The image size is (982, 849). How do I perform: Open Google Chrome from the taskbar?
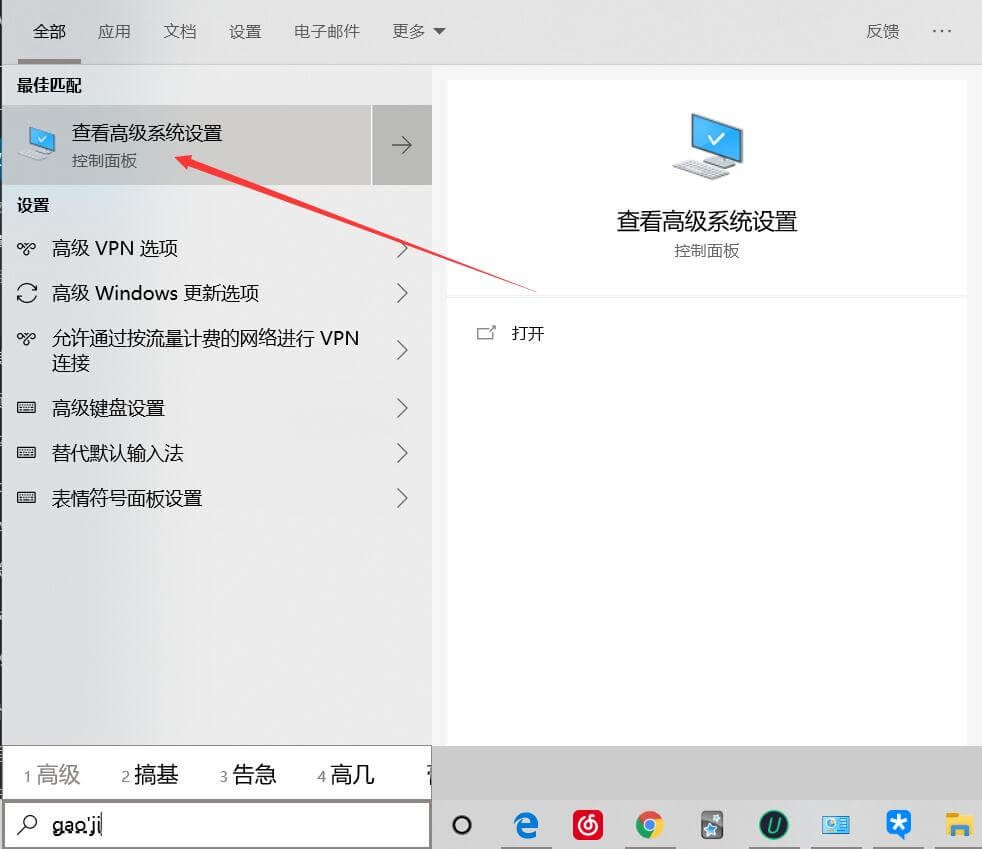[x=650, y=825]
